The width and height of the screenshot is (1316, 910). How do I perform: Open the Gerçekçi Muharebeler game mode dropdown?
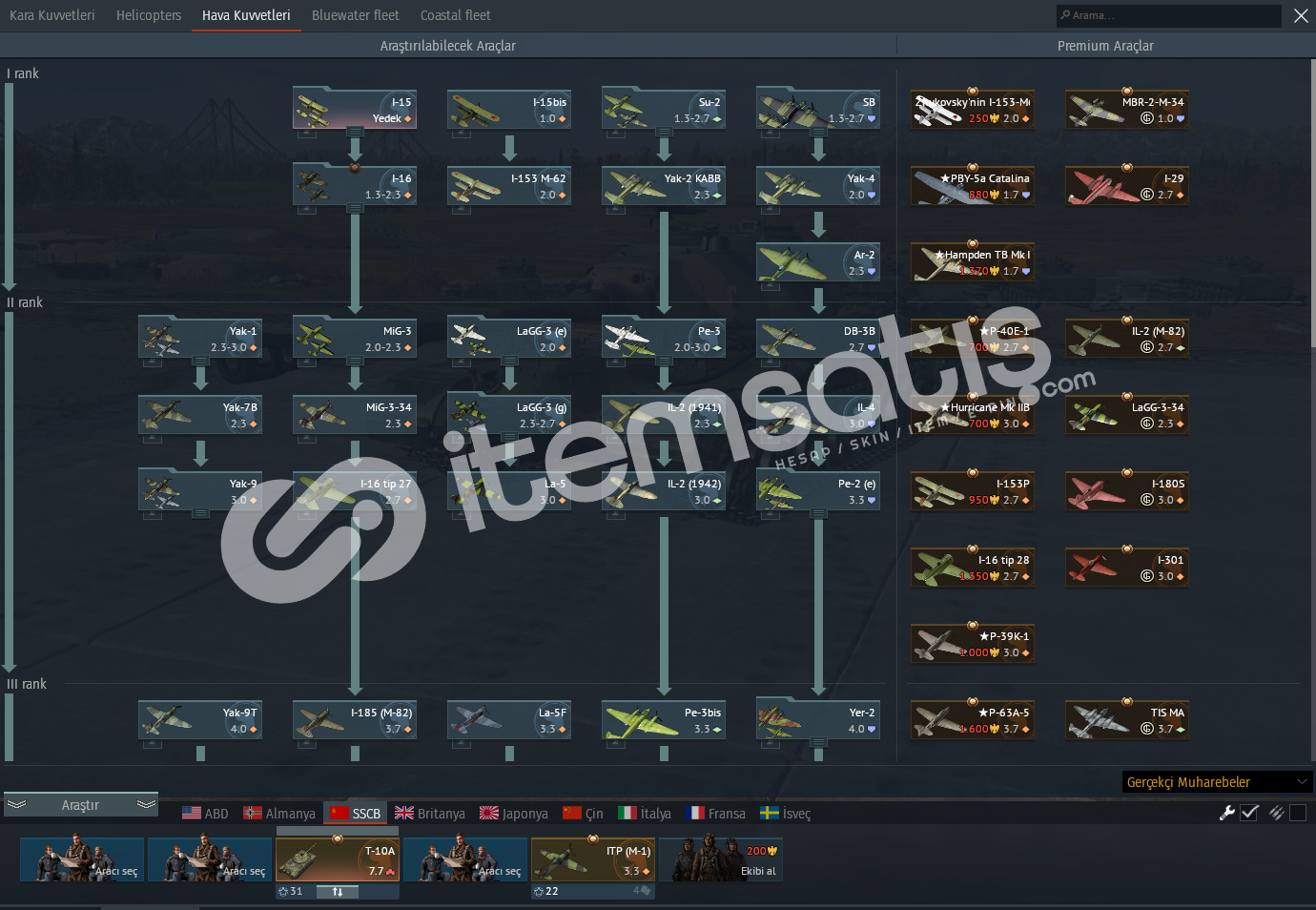click(1217, 782)
